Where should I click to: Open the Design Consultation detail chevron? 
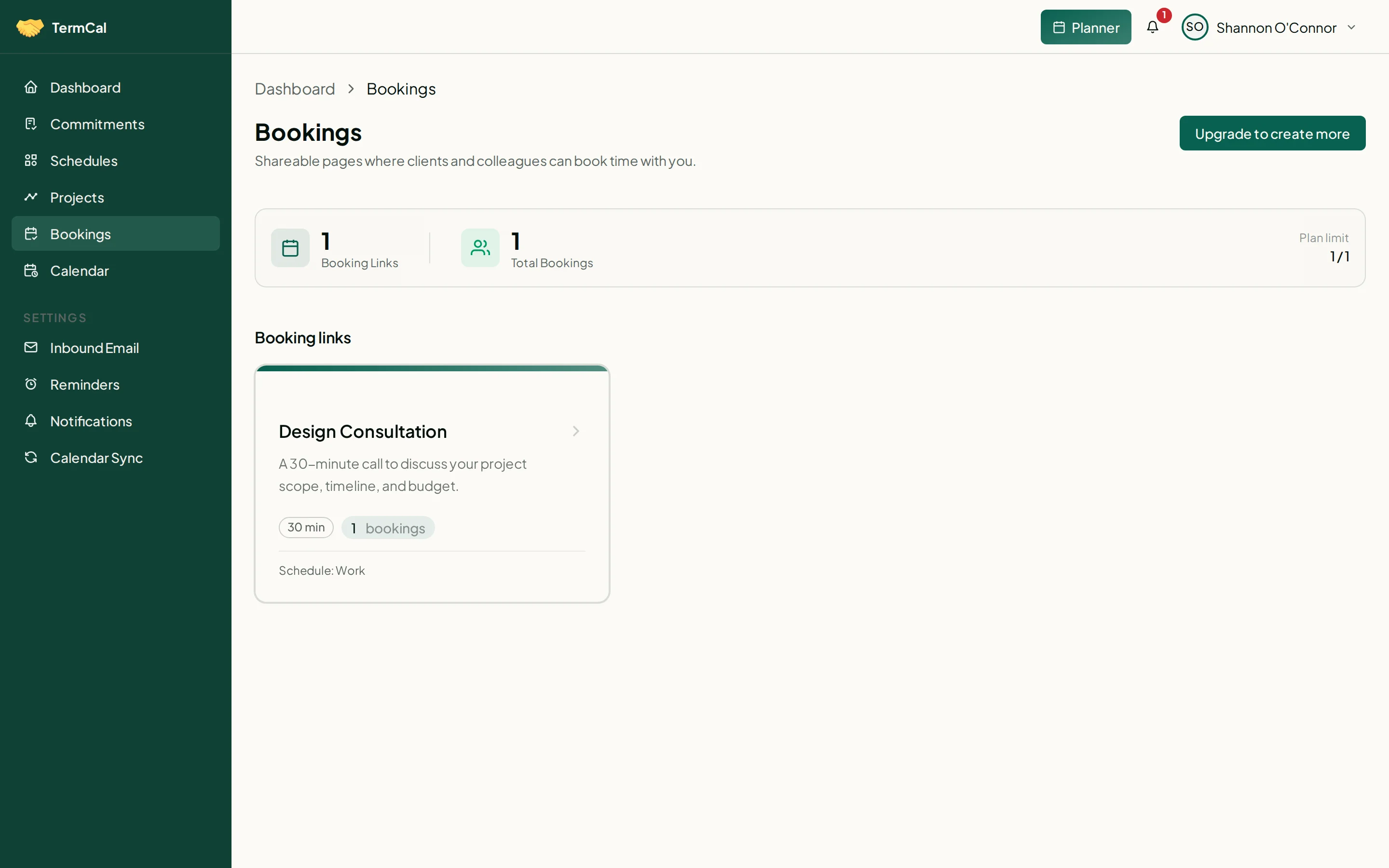[x=576, y=431]
